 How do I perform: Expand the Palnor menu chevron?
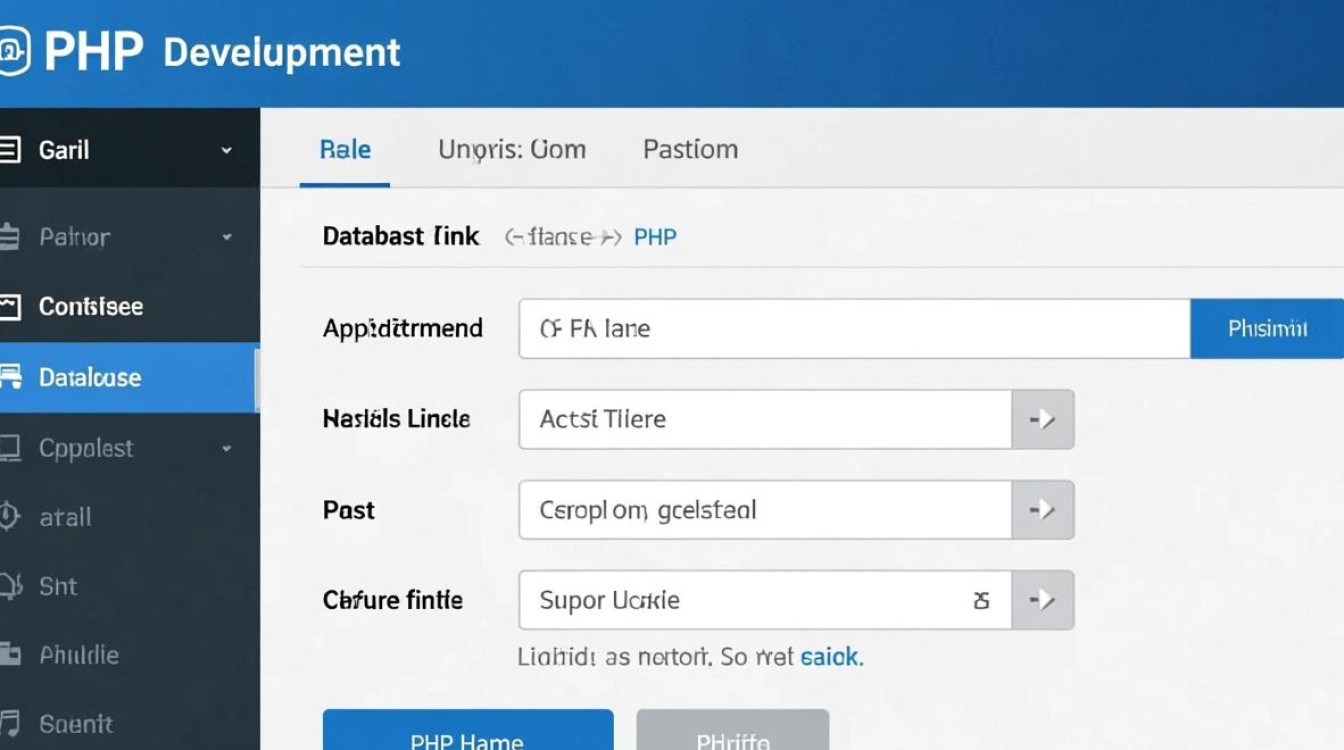click(x=227, y=238)
